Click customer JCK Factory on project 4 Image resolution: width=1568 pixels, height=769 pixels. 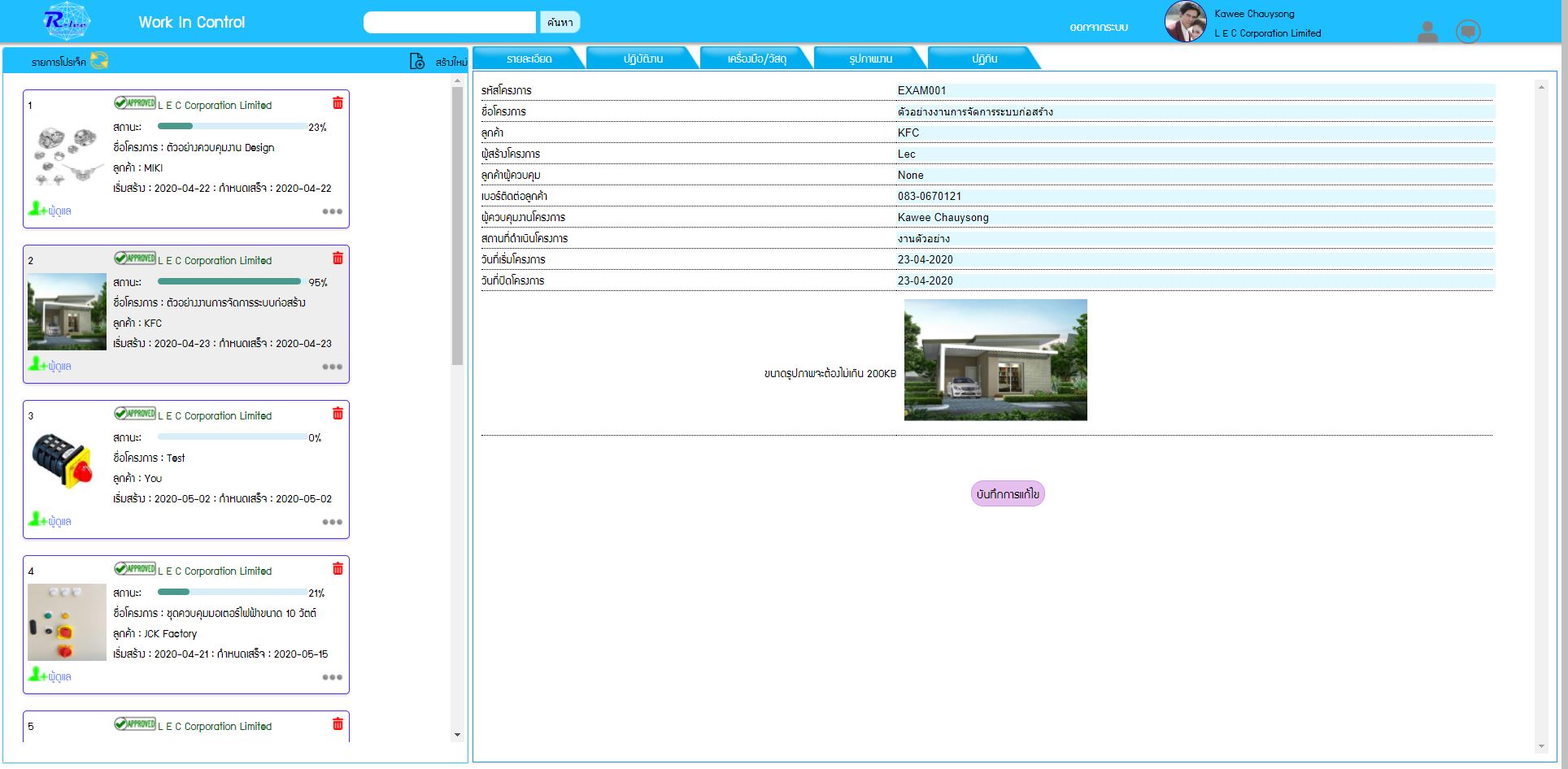[x=170, y=633]
